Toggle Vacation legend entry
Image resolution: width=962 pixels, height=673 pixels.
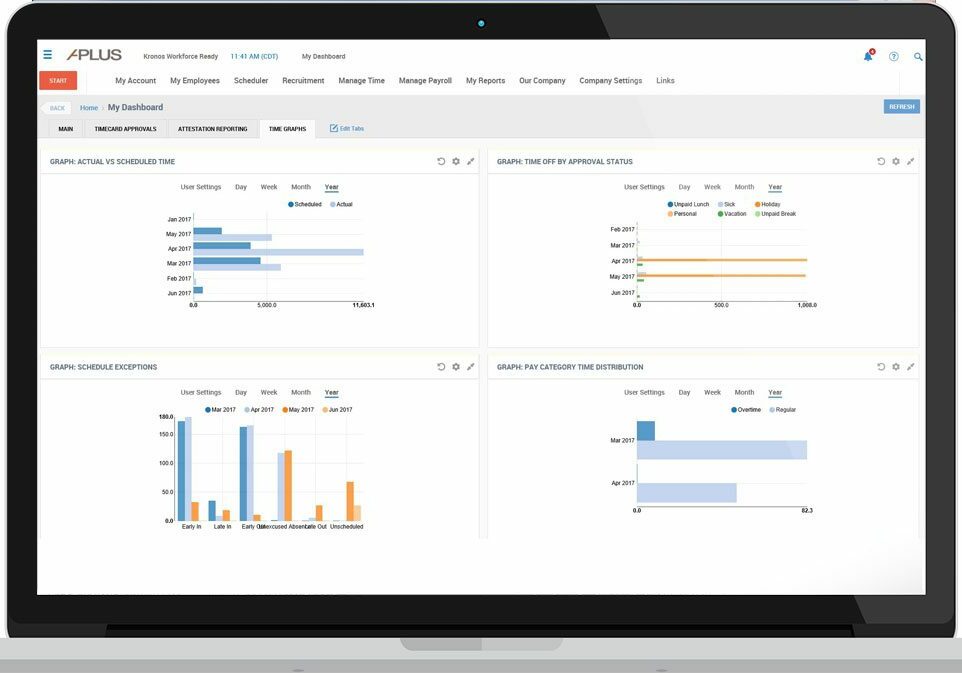tap(732, 214)
